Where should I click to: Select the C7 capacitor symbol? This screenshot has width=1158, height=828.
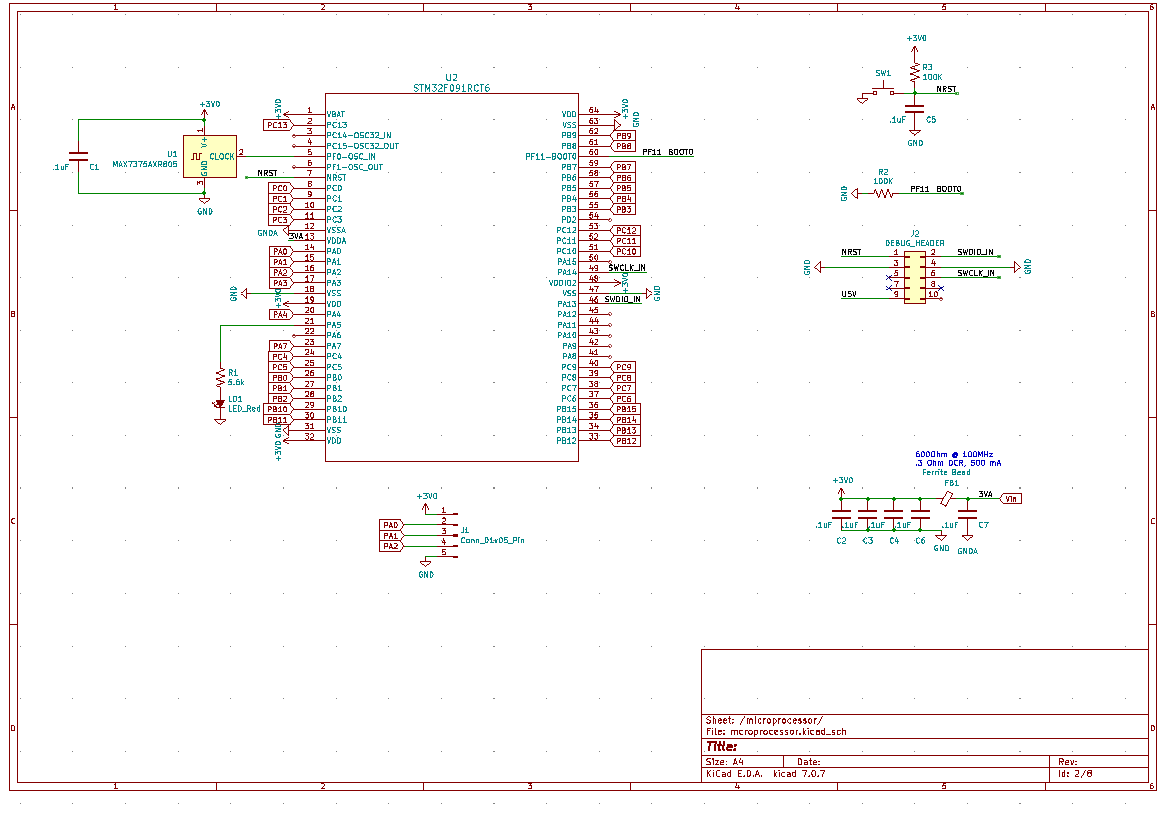tap(967, 514)
